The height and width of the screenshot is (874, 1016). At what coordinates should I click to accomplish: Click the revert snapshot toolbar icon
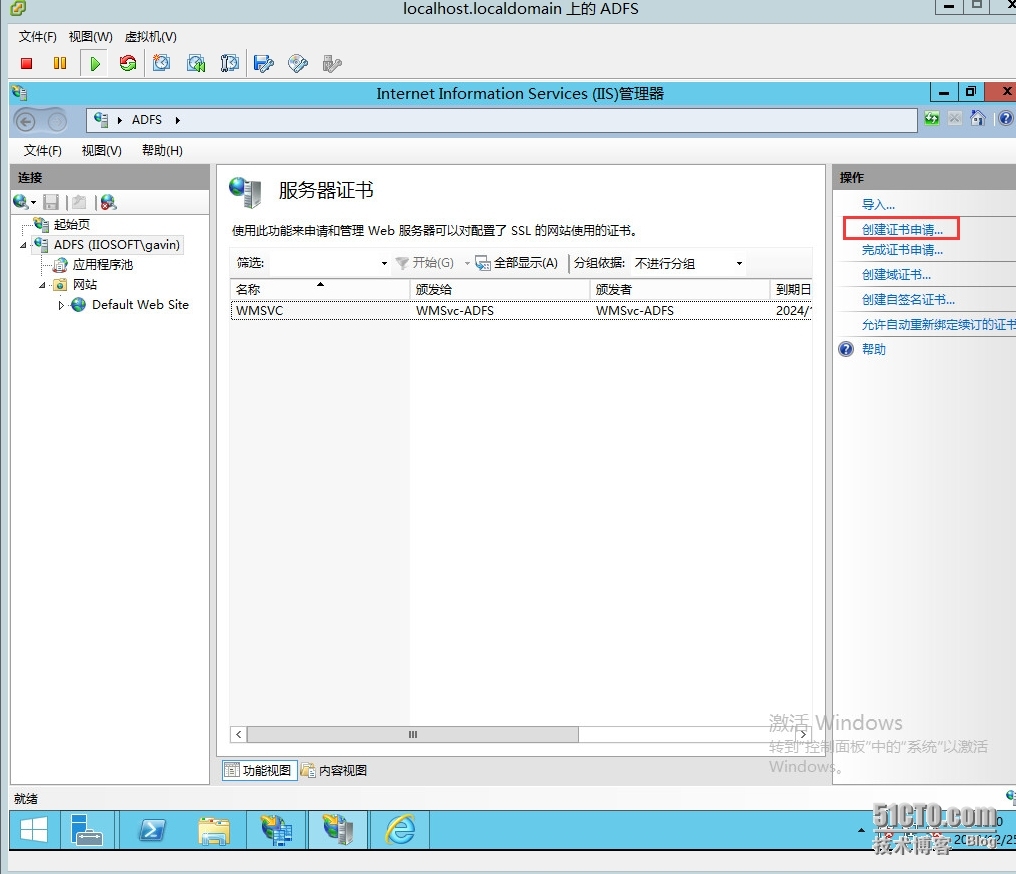pyautogui.click(x=196, y=63)
